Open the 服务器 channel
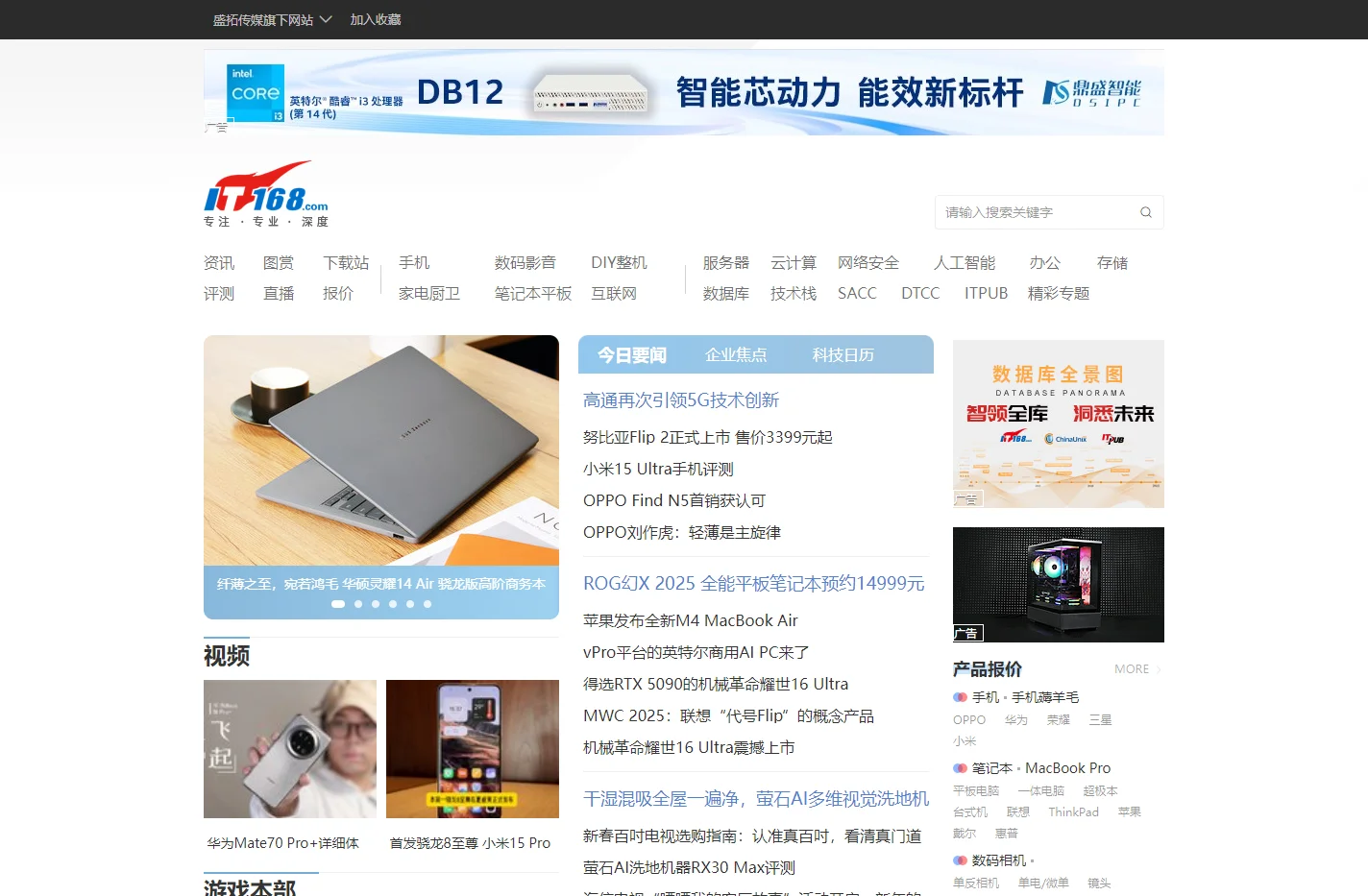The height and width of the screenshot is (896, 1368). tap(726, 262)
